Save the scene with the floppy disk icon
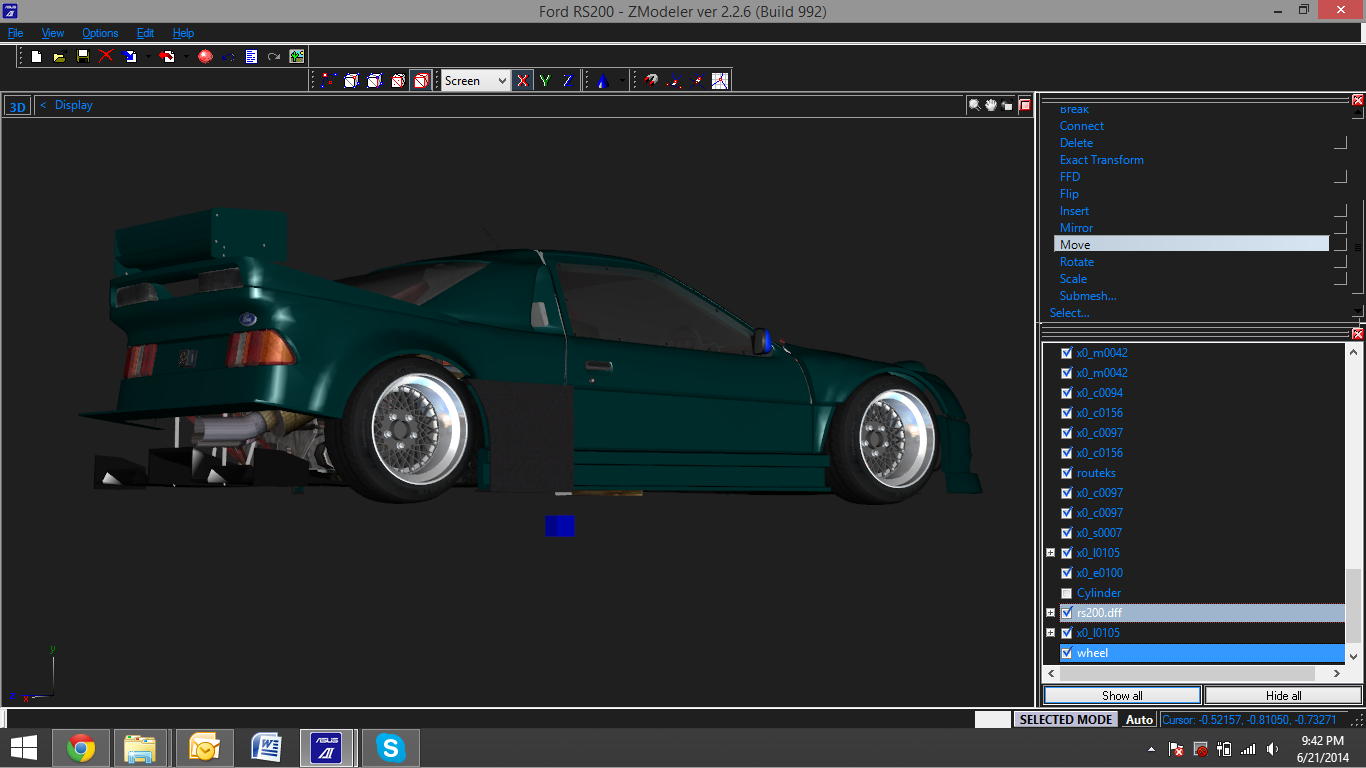 click(x=83, y=56)
